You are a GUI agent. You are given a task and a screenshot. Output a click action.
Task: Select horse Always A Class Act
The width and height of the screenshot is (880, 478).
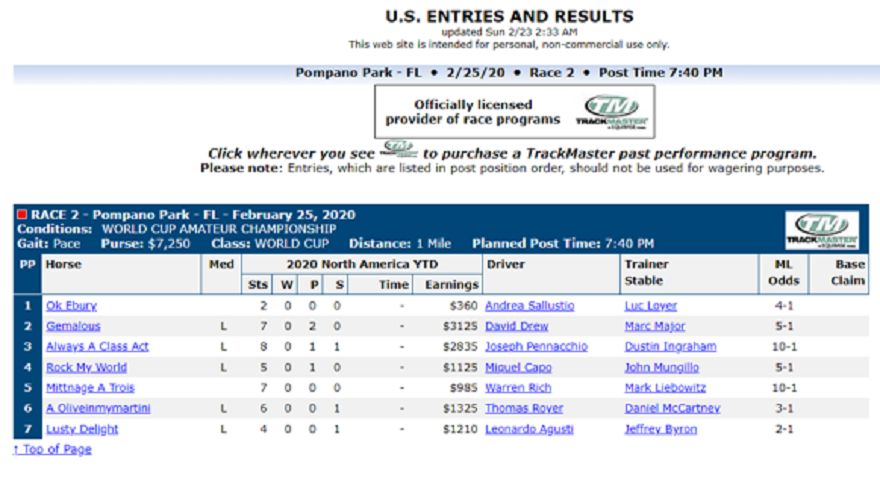click(97, 347)
